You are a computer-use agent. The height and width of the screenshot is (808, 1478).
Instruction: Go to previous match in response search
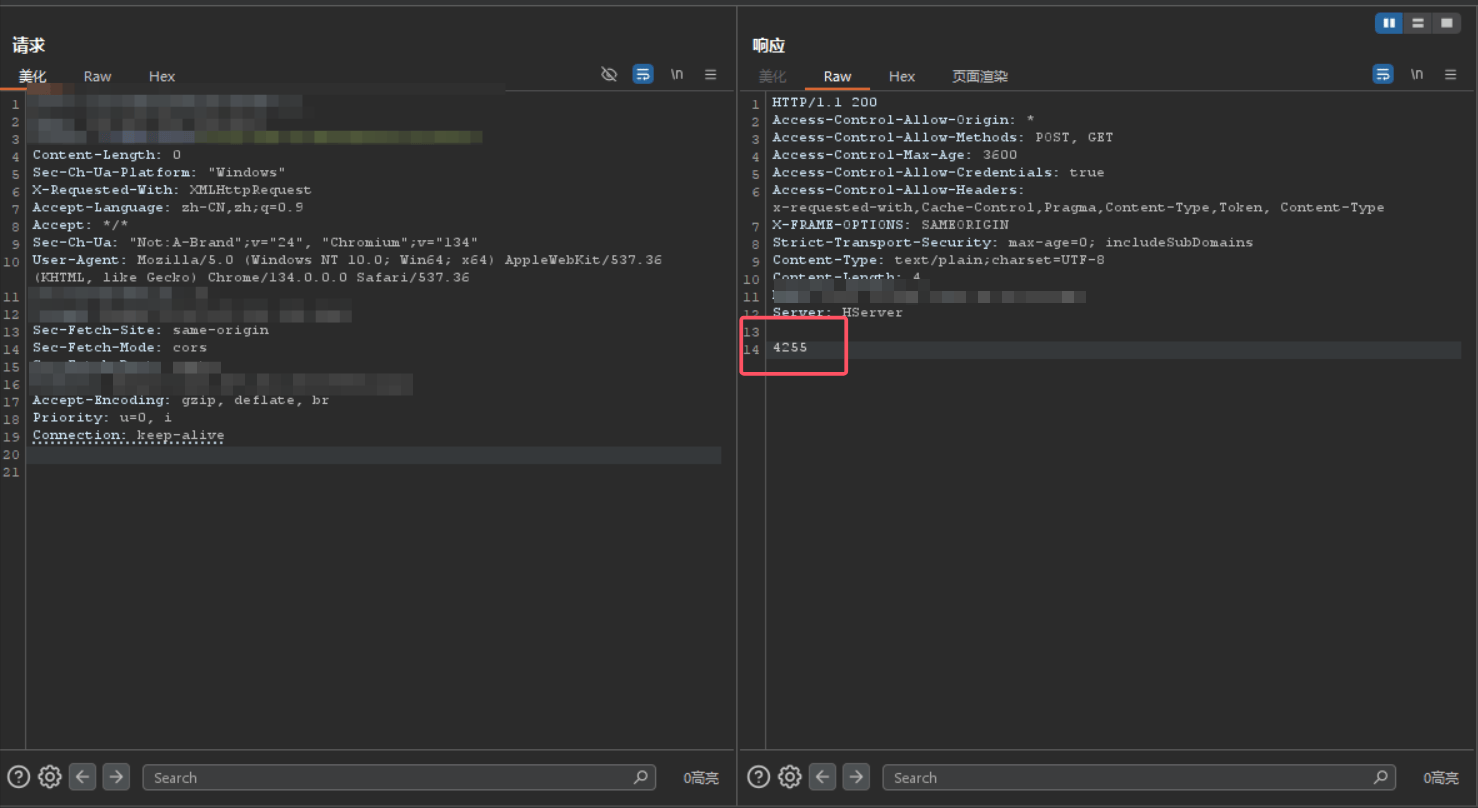tap(823, 777)
